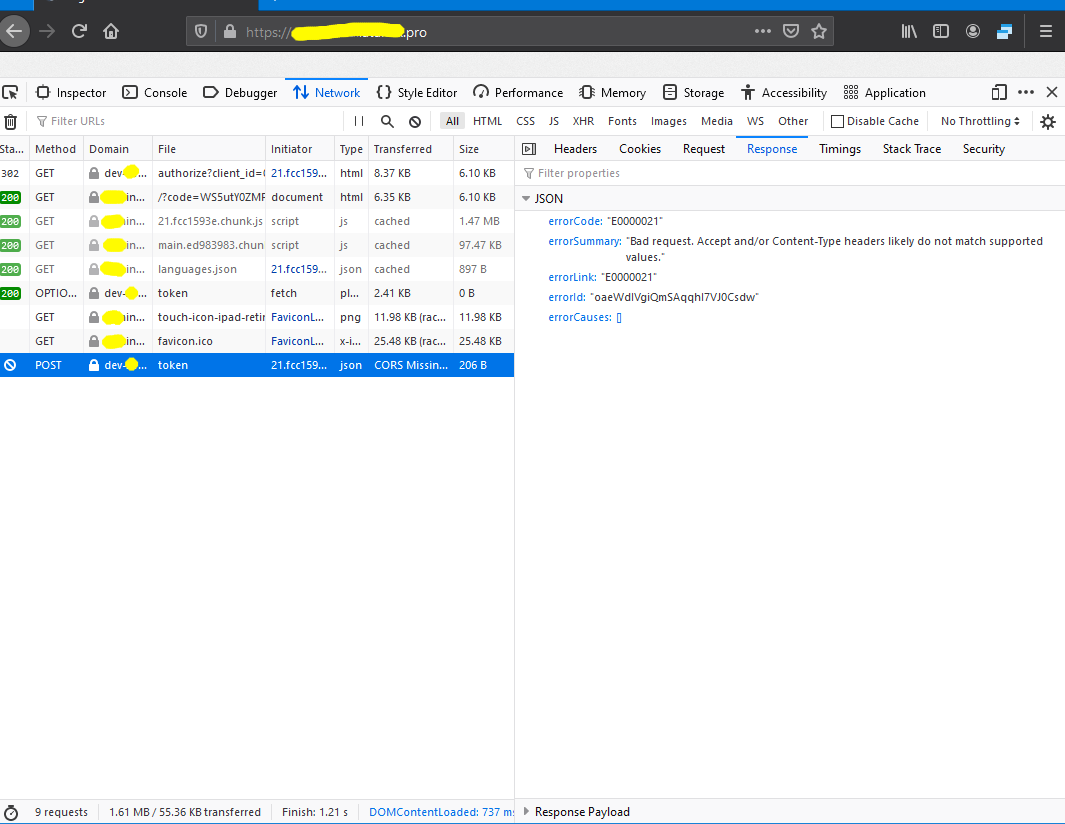Collapse the JSON response section
This screenshot has height=824, width=1065.
click(526, 198)
